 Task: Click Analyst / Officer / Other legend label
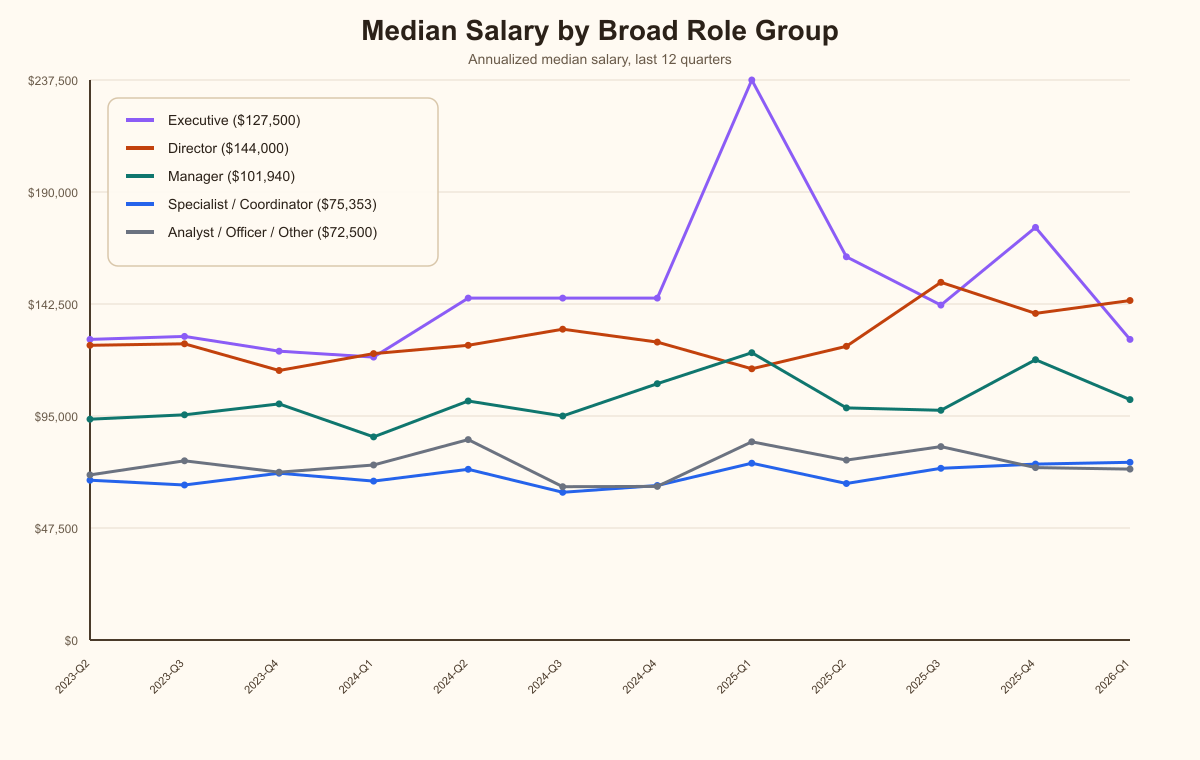point(272,232)
